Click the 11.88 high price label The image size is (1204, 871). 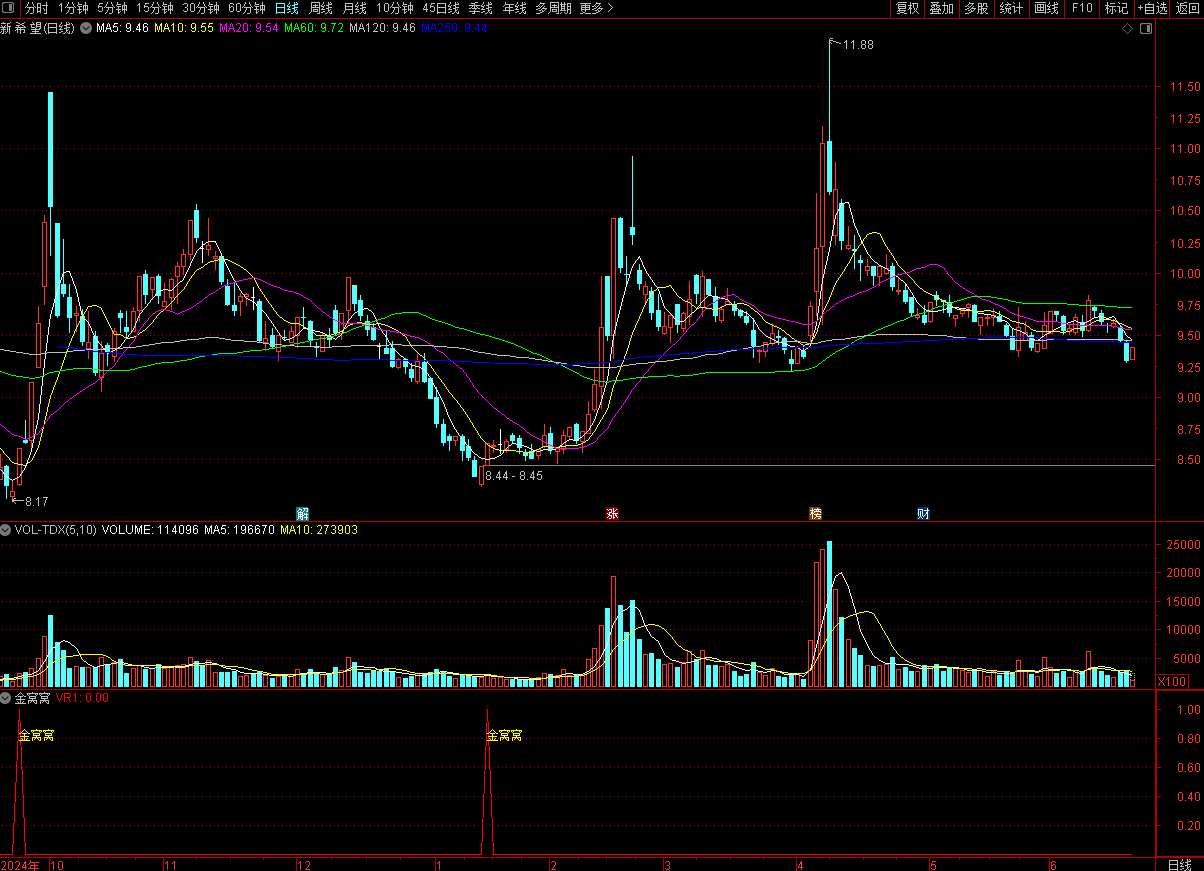[x=858, y=45]
